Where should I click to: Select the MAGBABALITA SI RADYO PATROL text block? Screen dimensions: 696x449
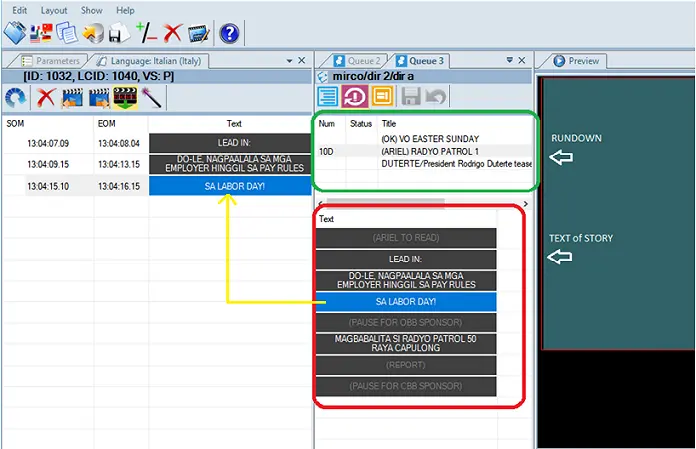point(406,344)
